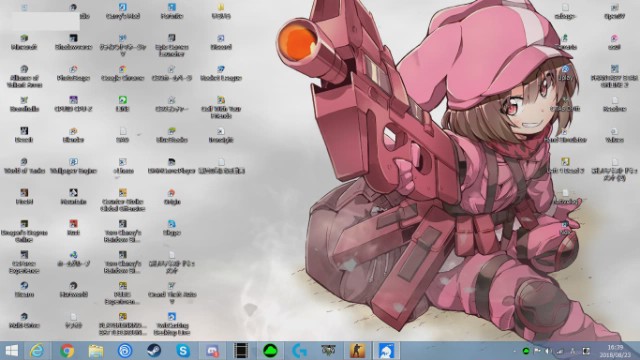Open the green round taskbar icon
Screen dimensions: 640x360
tap(270, 351)
